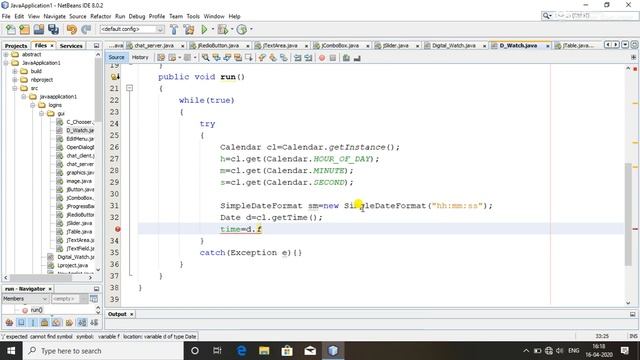The image size is (640, 360).
Task: Click the Profile Project toolbar icon
Action: pos(242,29)
